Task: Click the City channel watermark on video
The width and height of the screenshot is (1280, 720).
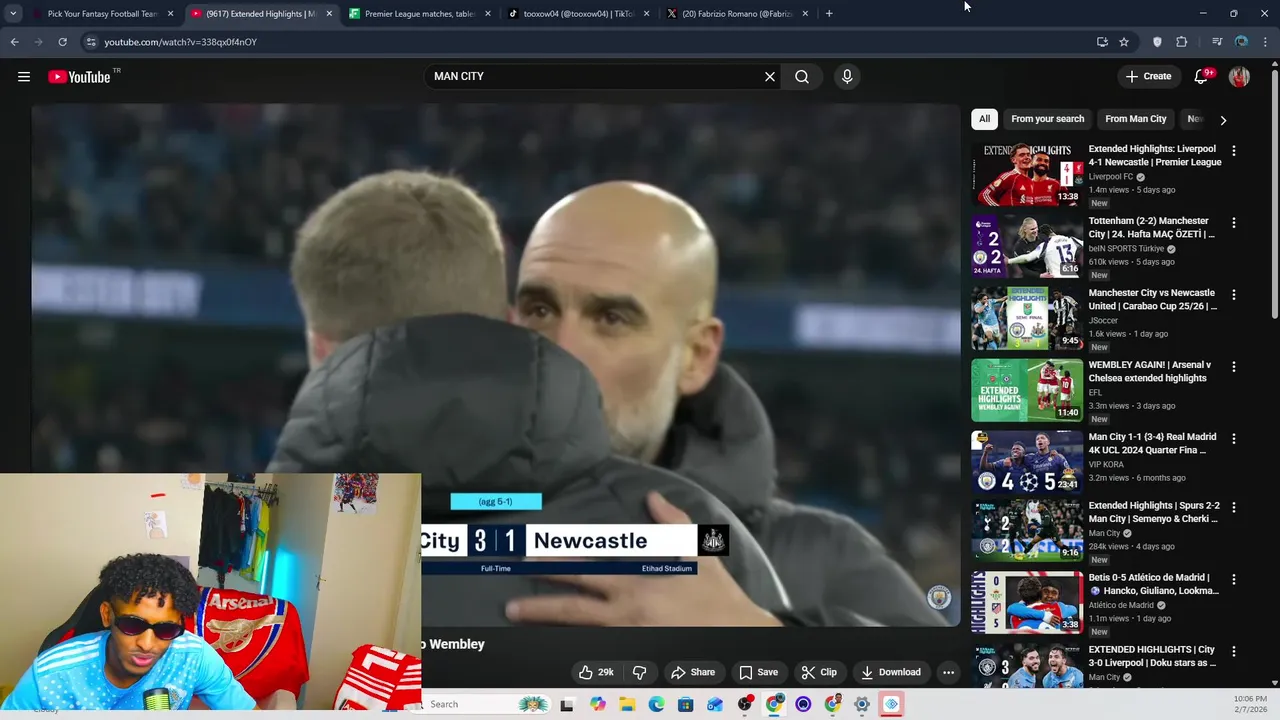Action: [939, 597]
